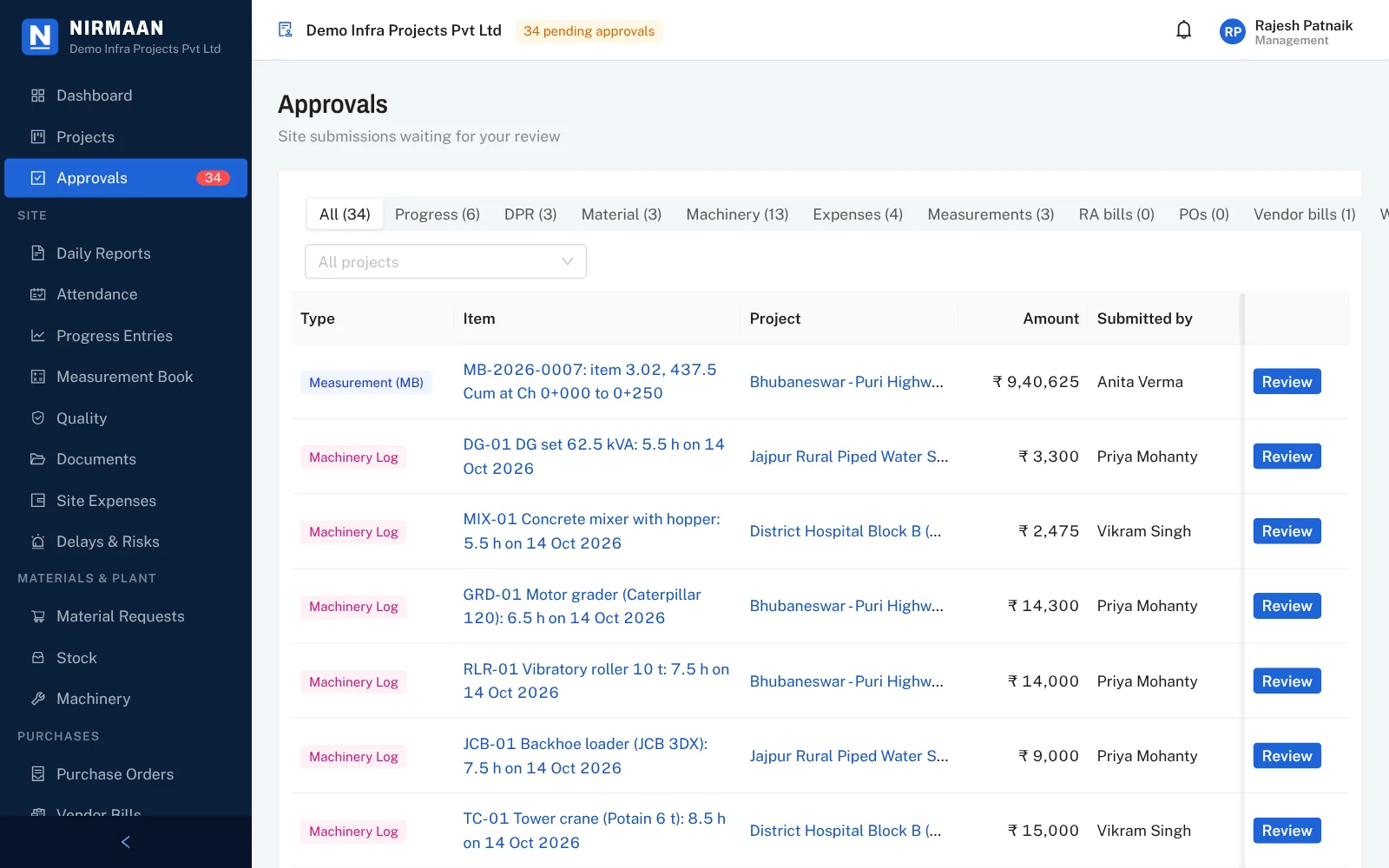This screenshot has width=1389, height=868.
Task: Open the MIX-01 Concrete mixer item link
Action: tap(591, 531)
